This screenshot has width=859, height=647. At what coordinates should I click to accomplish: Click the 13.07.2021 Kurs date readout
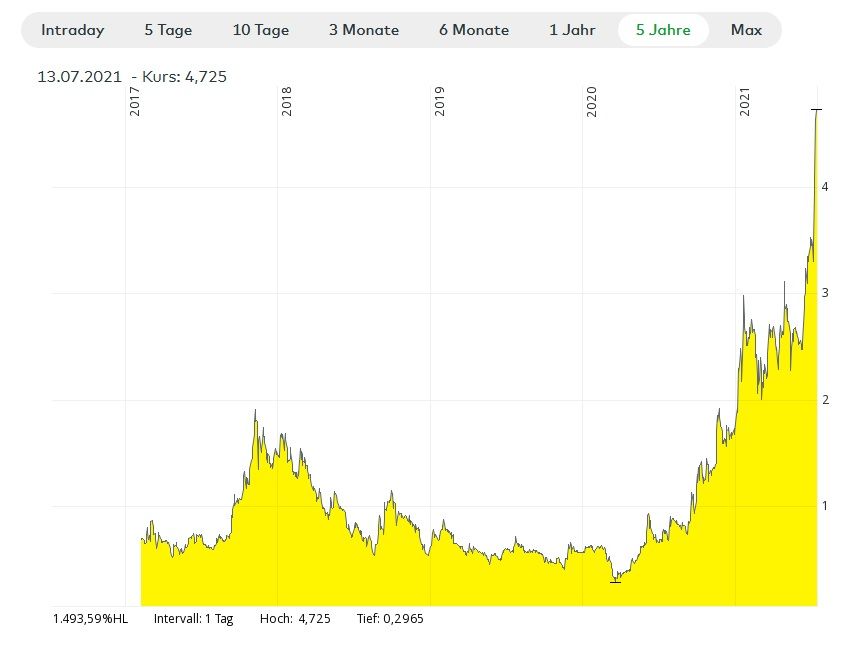[x=138, y=77]
